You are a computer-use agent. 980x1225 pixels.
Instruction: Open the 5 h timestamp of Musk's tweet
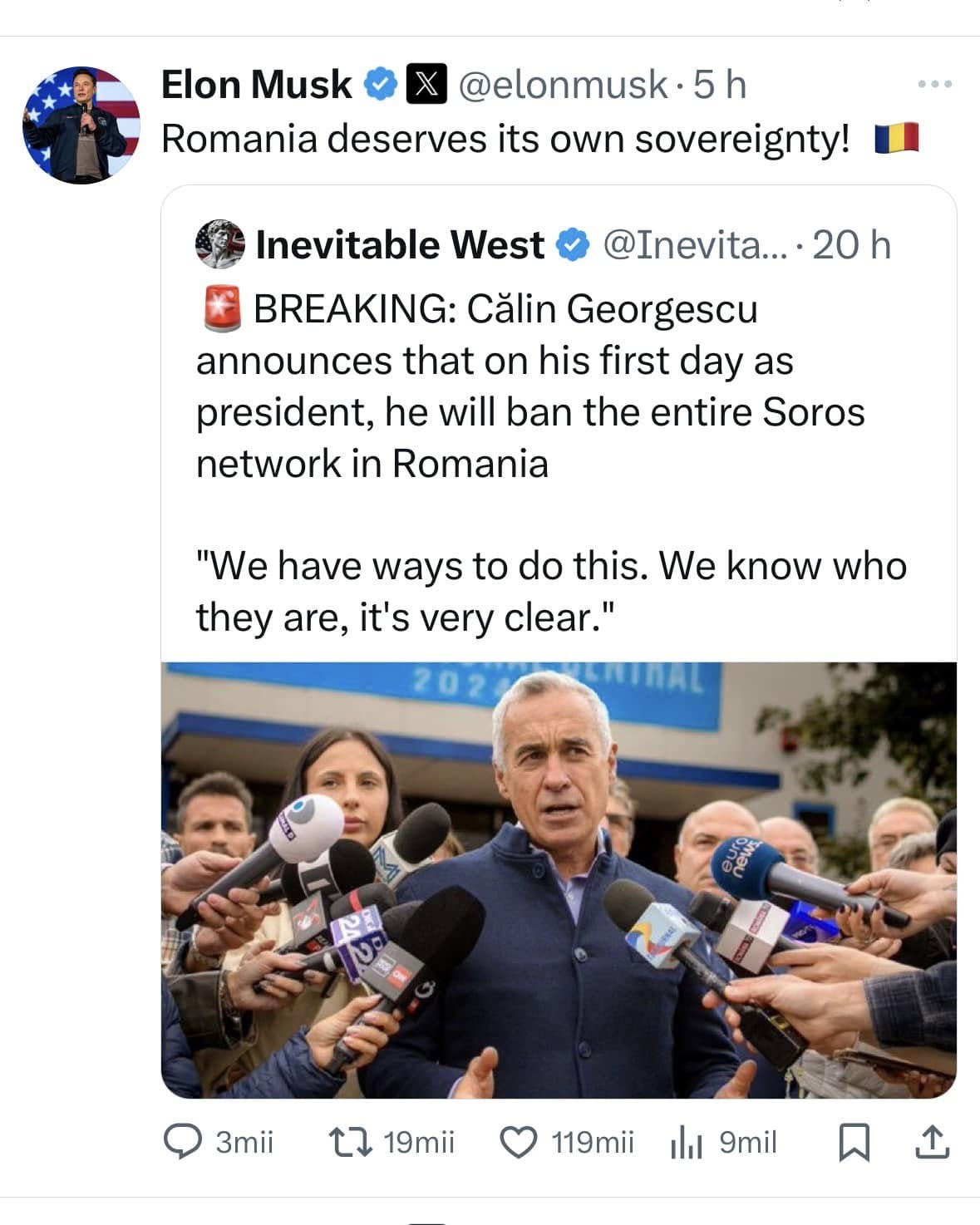pos(720,84)
